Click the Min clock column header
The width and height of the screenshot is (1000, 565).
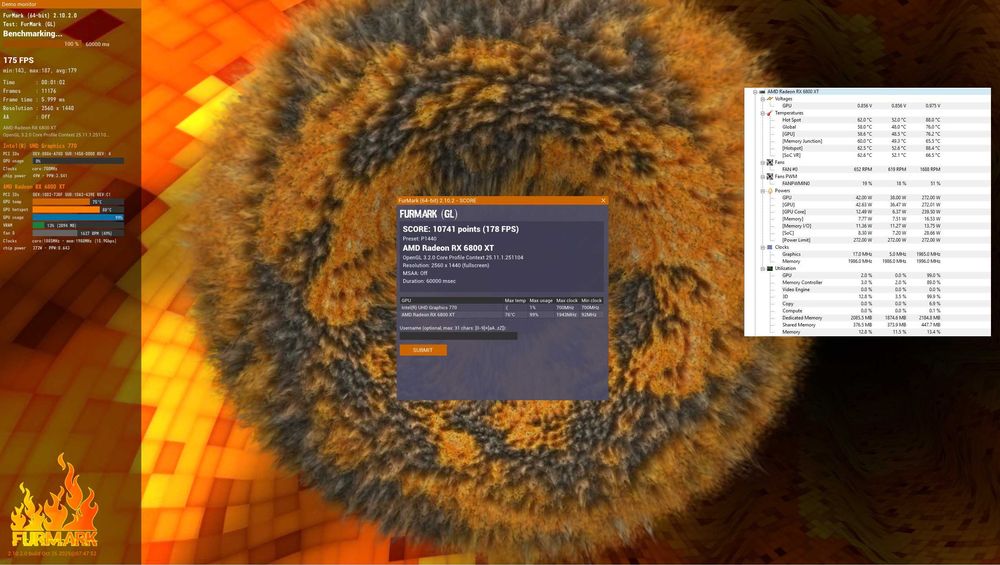(x=591, y=300)
